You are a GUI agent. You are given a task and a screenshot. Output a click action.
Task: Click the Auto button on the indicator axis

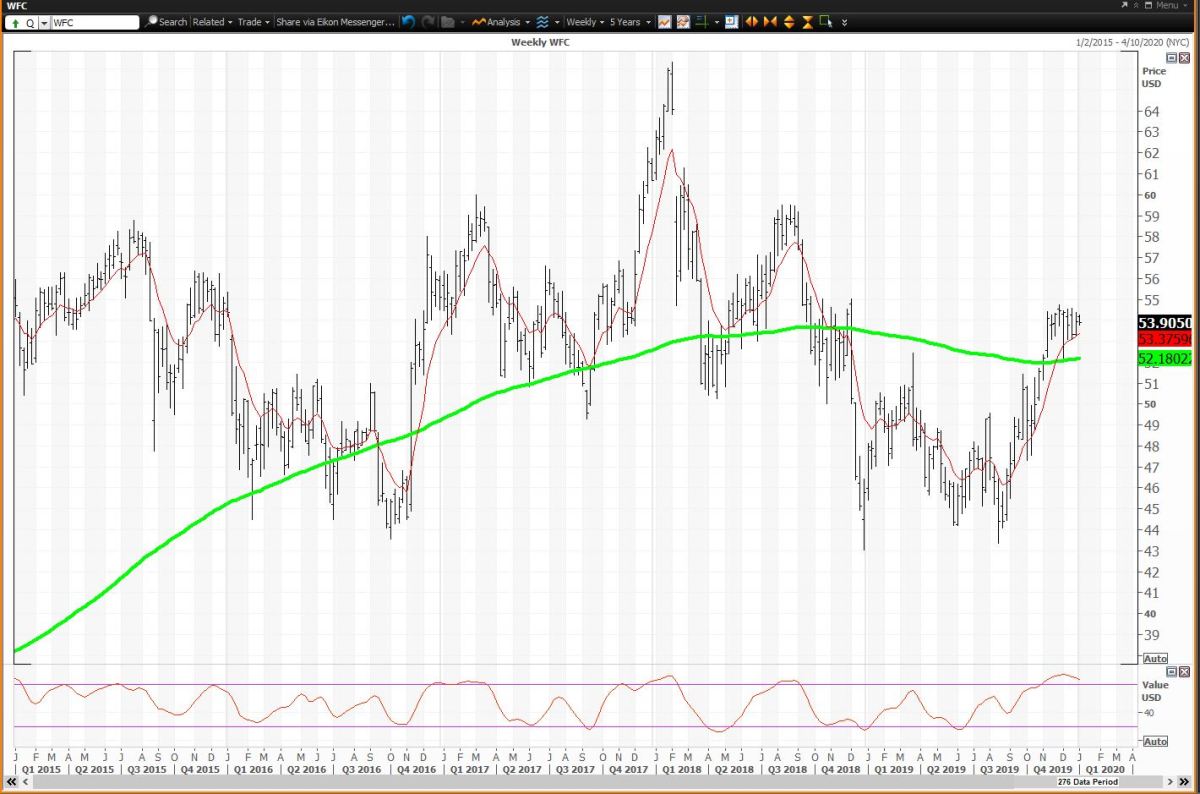1155,741
